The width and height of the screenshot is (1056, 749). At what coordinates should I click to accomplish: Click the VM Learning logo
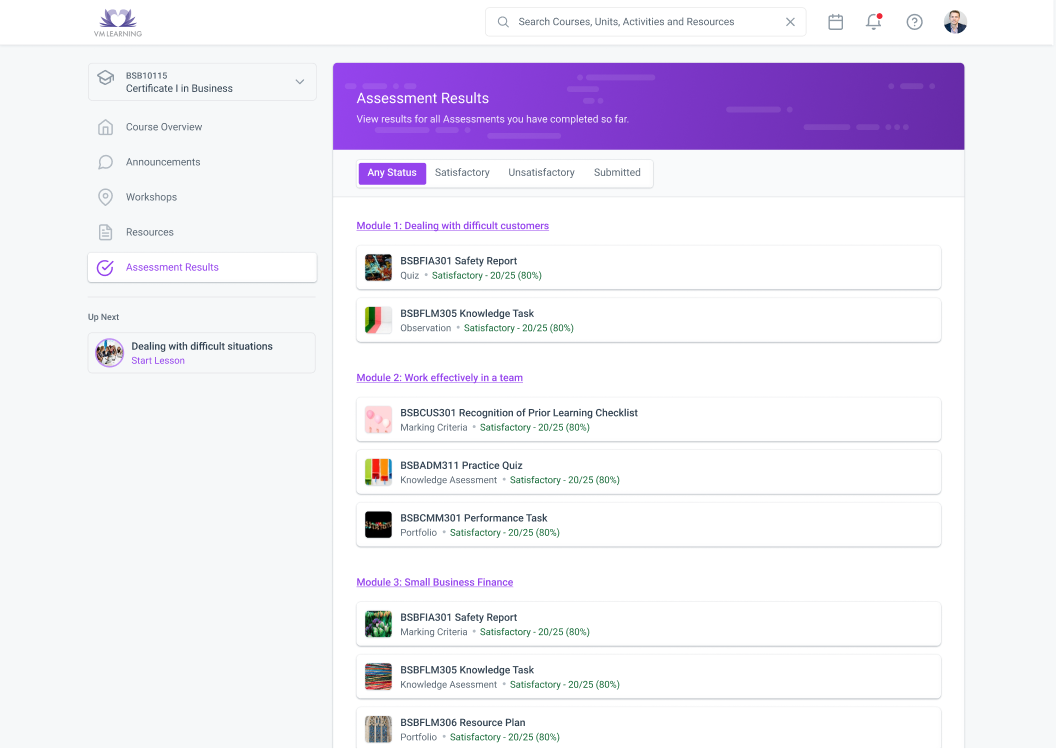click(x=119, y=21)
